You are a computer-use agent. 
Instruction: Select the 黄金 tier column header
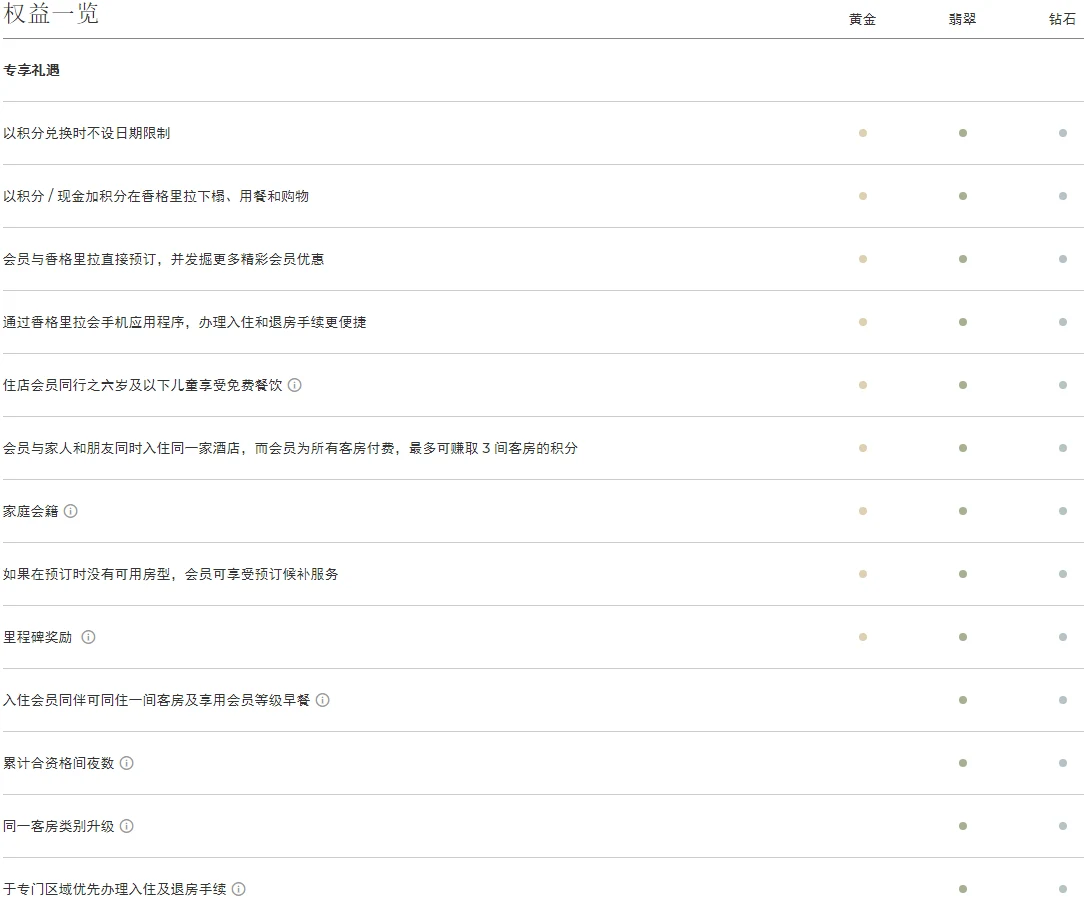[862, 19]
